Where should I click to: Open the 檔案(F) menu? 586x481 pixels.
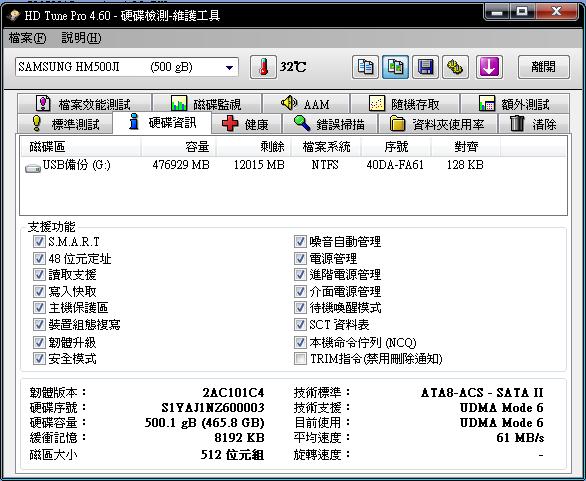pos(27,38)
